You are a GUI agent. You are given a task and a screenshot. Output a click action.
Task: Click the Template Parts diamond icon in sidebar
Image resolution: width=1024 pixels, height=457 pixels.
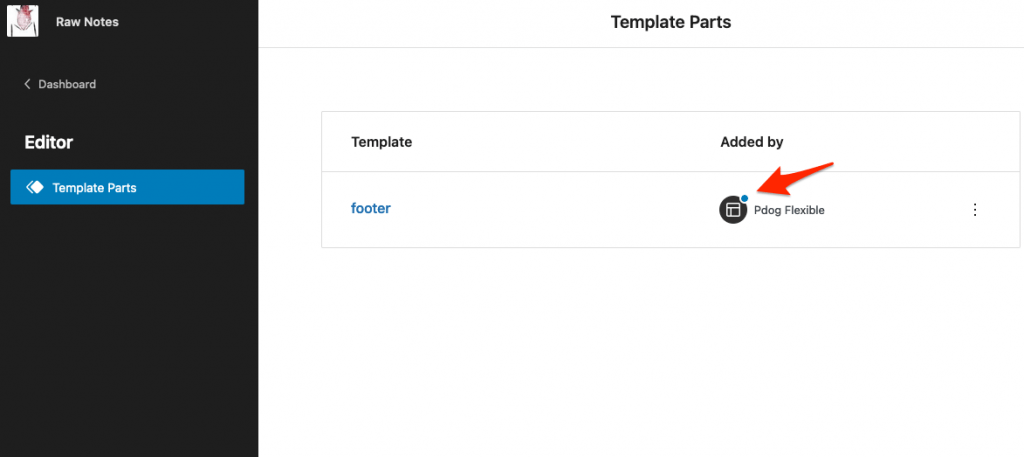[x=35, y=187]
